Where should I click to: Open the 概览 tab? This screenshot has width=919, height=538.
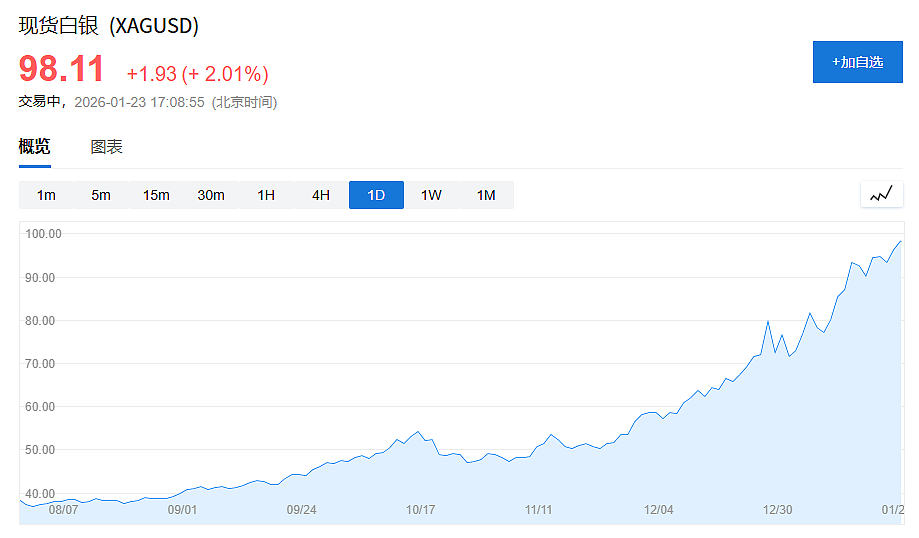pos(35,146)
